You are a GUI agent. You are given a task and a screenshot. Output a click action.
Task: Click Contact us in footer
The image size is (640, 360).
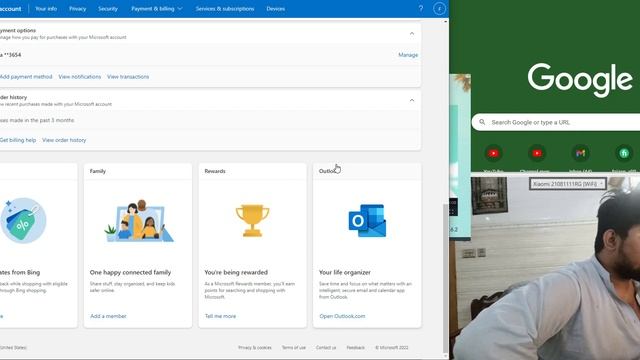point(326,348)
